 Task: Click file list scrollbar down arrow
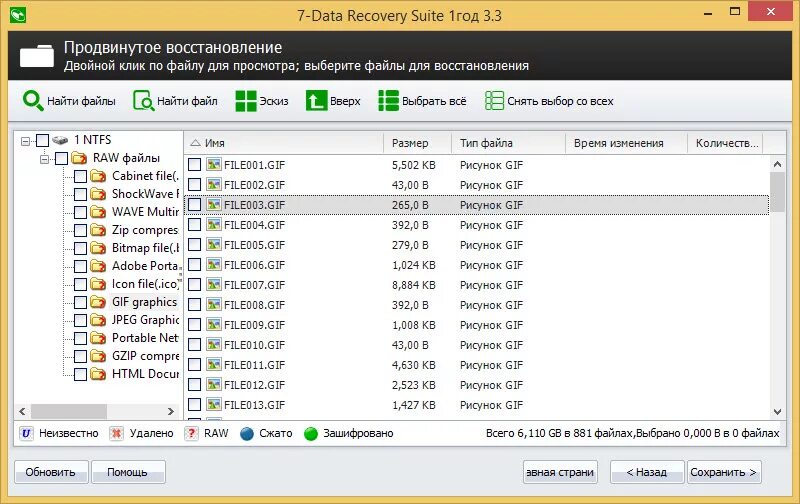tap(777, 412)
